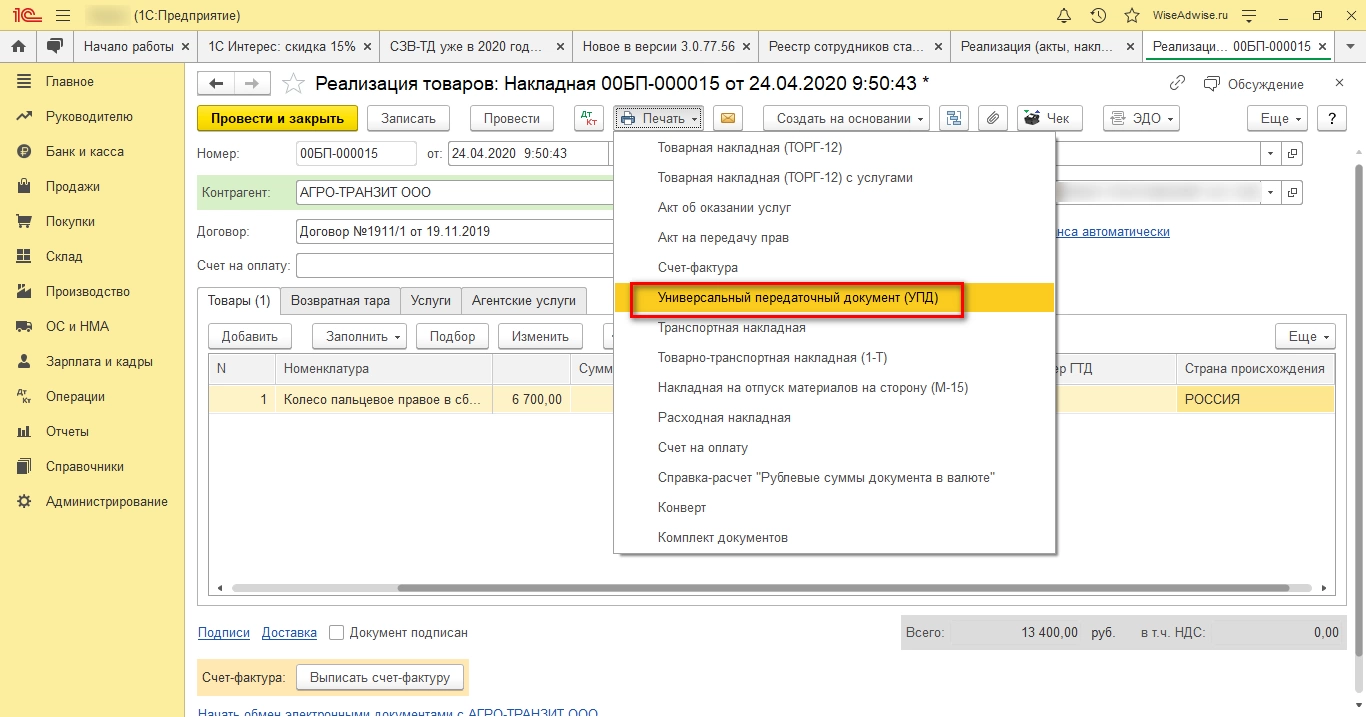Expand the Заполнить dropdown
Image resolution: width=1366 pixels, height=717 pixels.
tap(359, 336)
